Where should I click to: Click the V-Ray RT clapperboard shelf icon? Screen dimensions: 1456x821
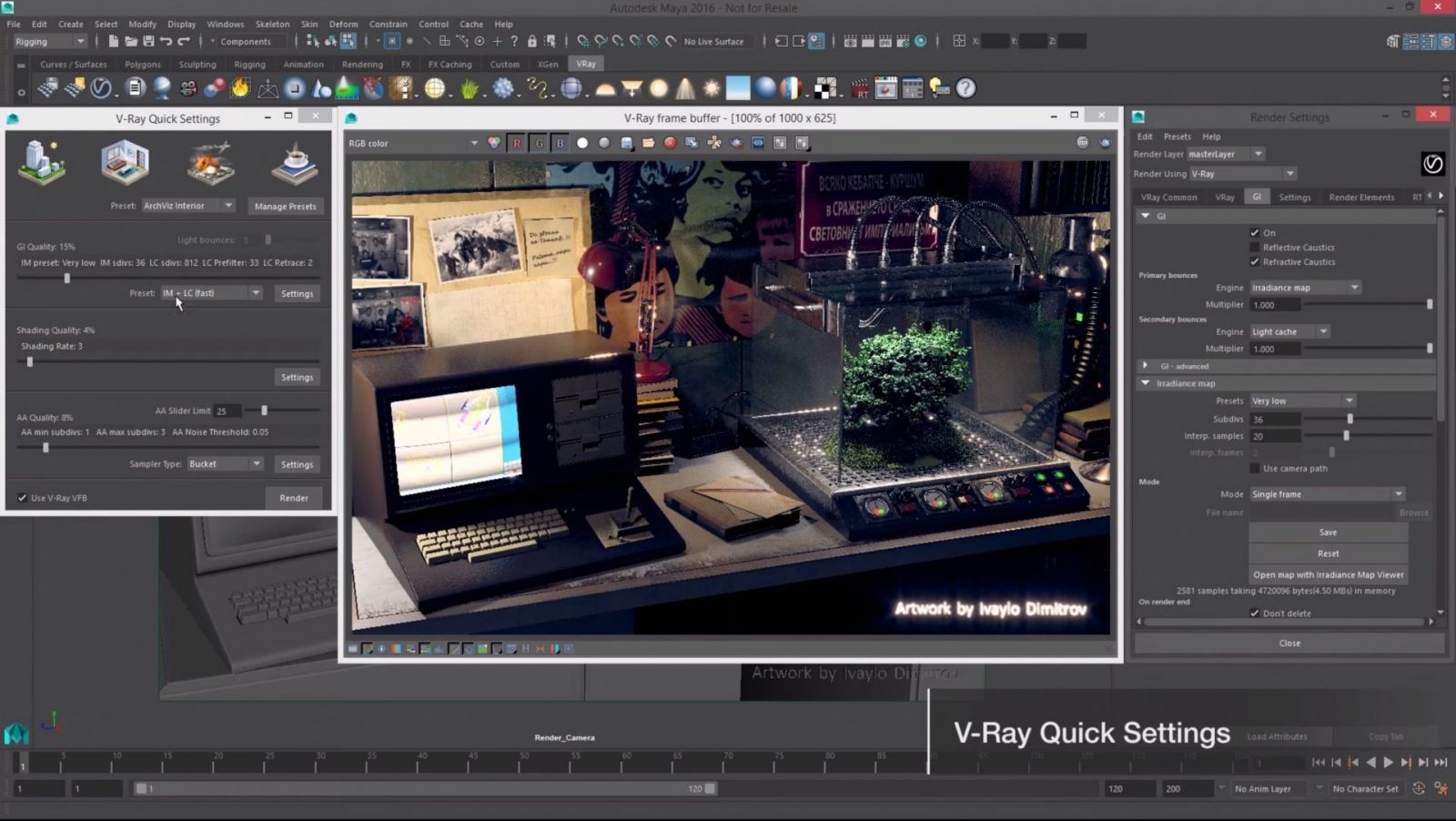coord(860,88)
